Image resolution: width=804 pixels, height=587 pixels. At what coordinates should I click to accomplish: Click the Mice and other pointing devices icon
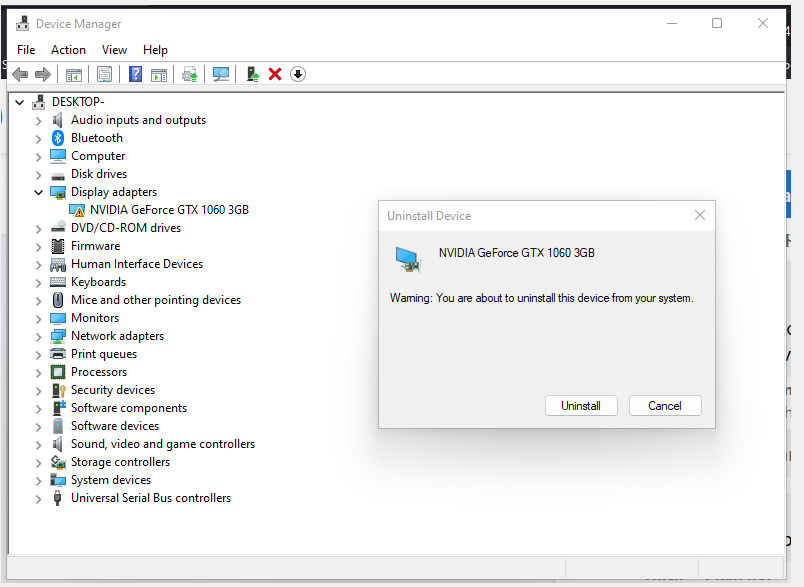point(58,300)
